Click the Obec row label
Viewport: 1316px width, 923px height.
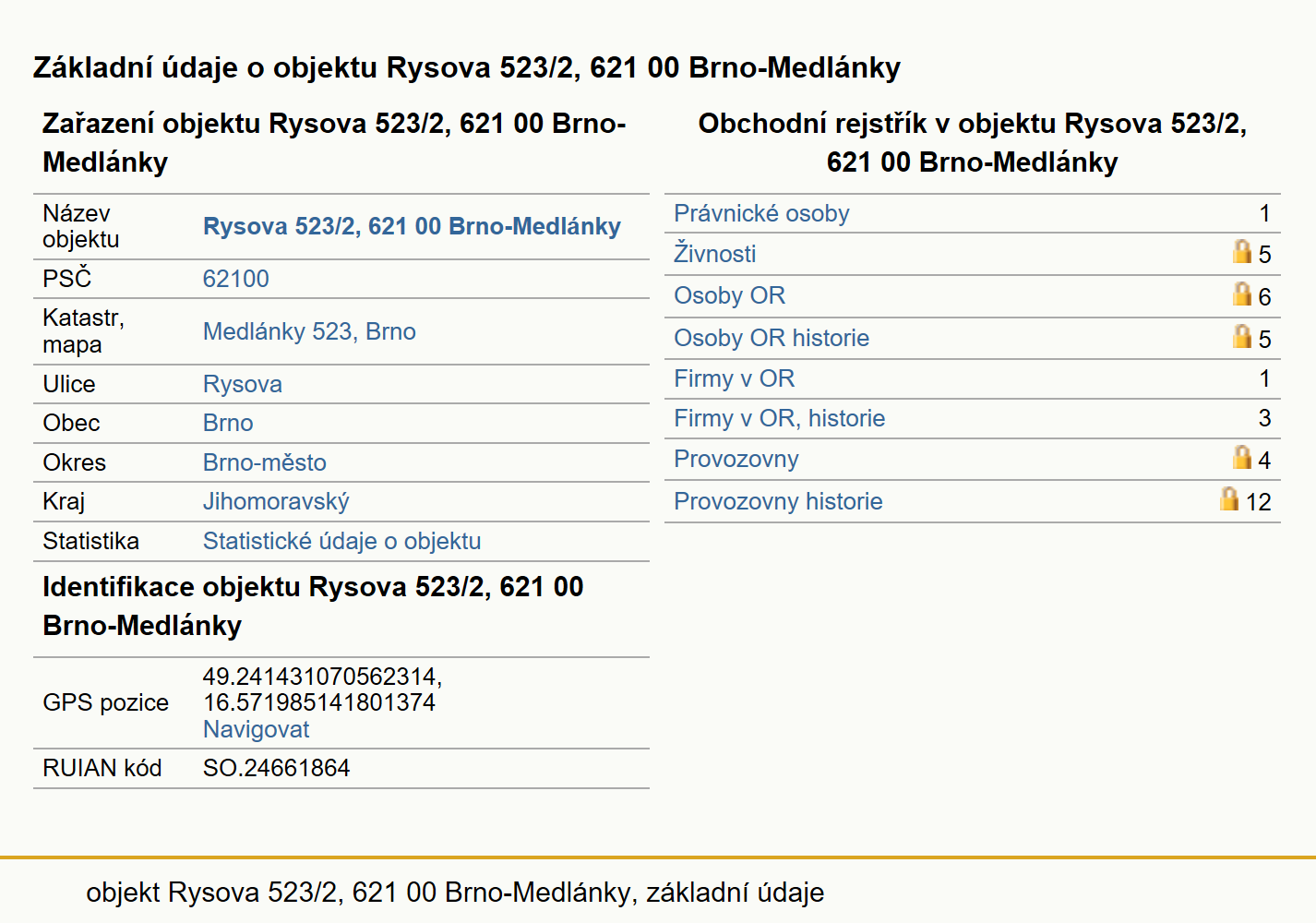pos(71,423)
